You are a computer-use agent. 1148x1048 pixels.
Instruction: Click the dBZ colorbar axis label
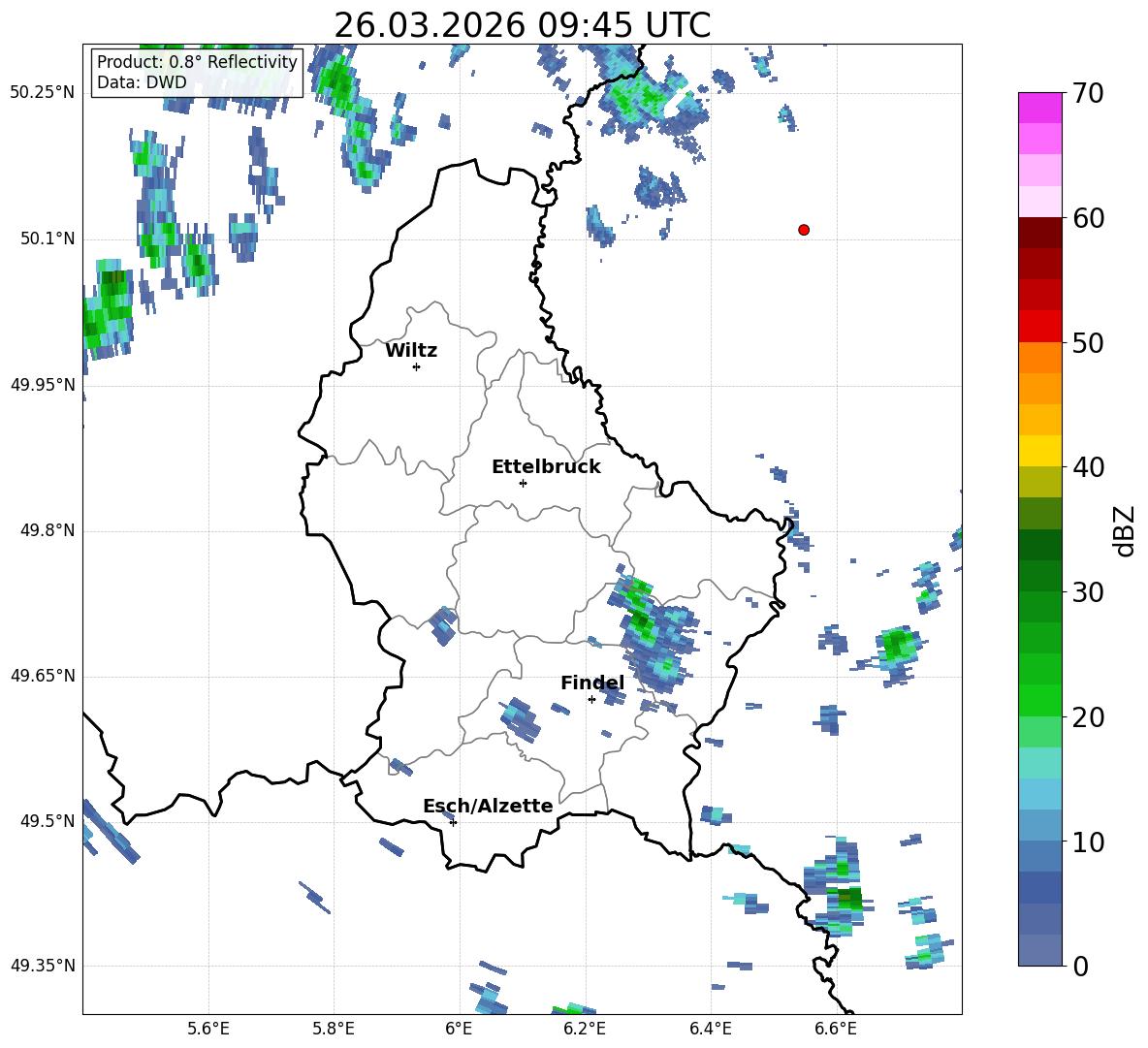[1125, 531]
